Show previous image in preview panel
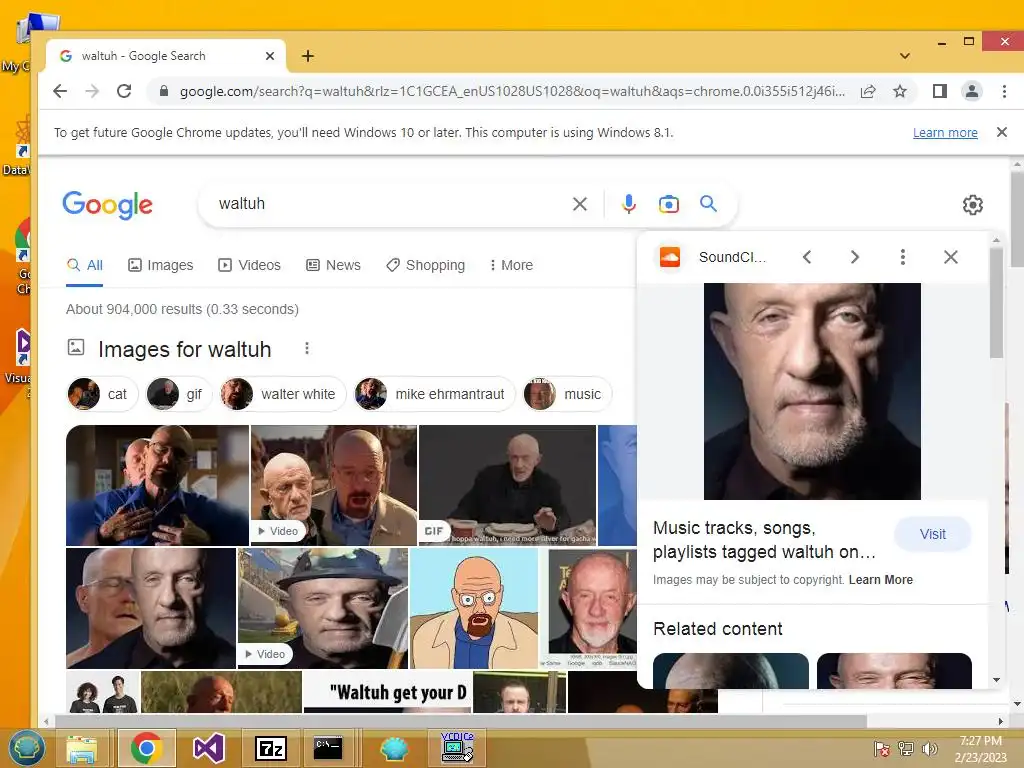Image resolution: width=1024 pixels, height=768 pixels. (807, 257)
